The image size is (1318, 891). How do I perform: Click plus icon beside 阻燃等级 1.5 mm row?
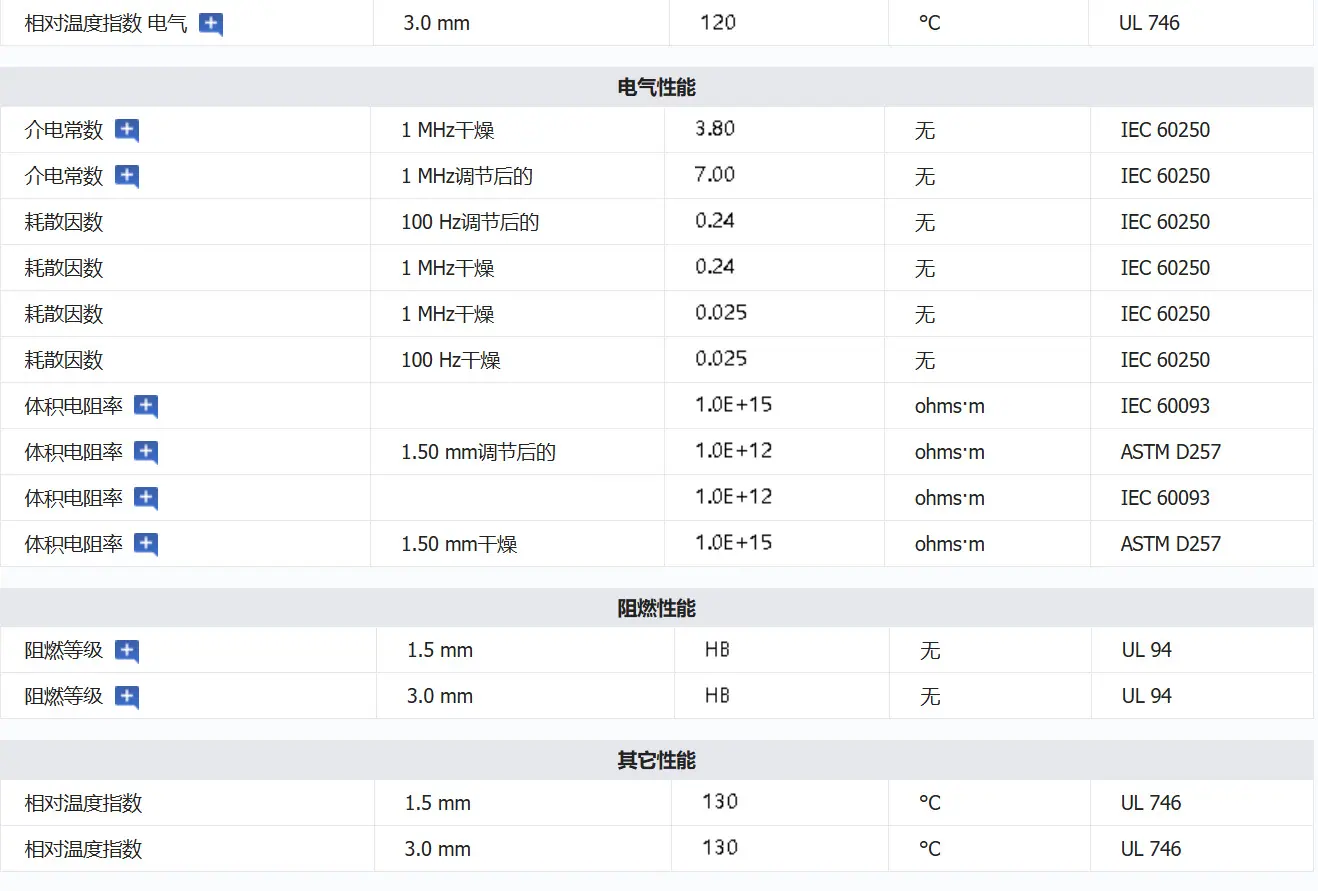127,652
